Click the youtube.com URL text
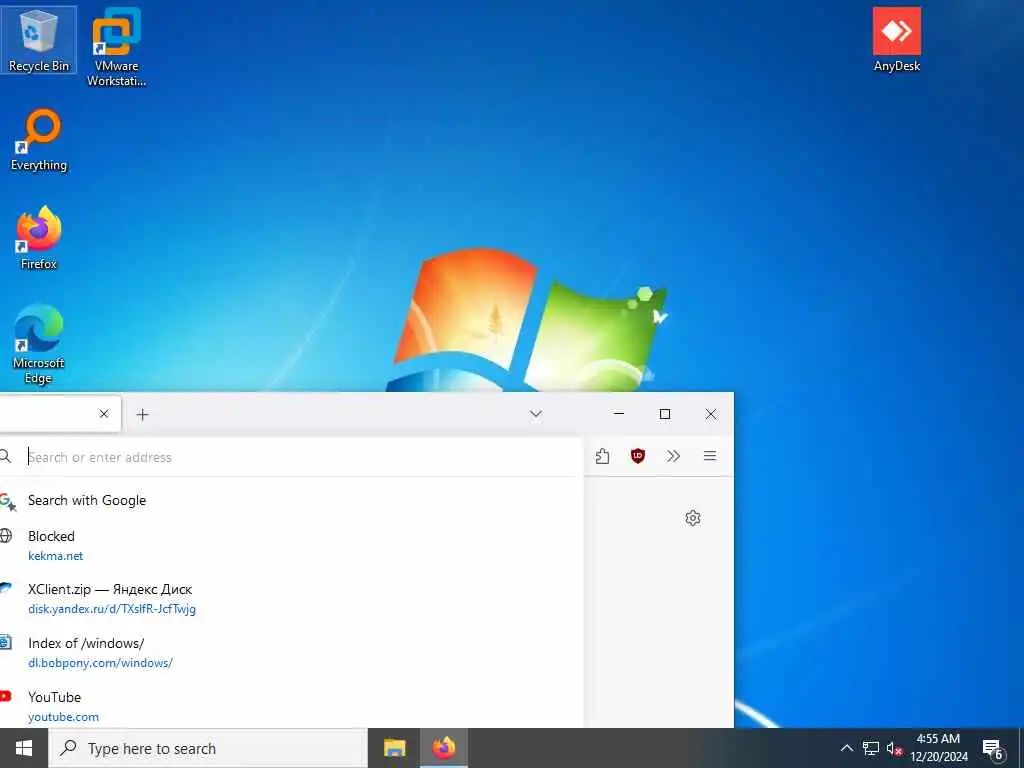 tap(63, 716)
